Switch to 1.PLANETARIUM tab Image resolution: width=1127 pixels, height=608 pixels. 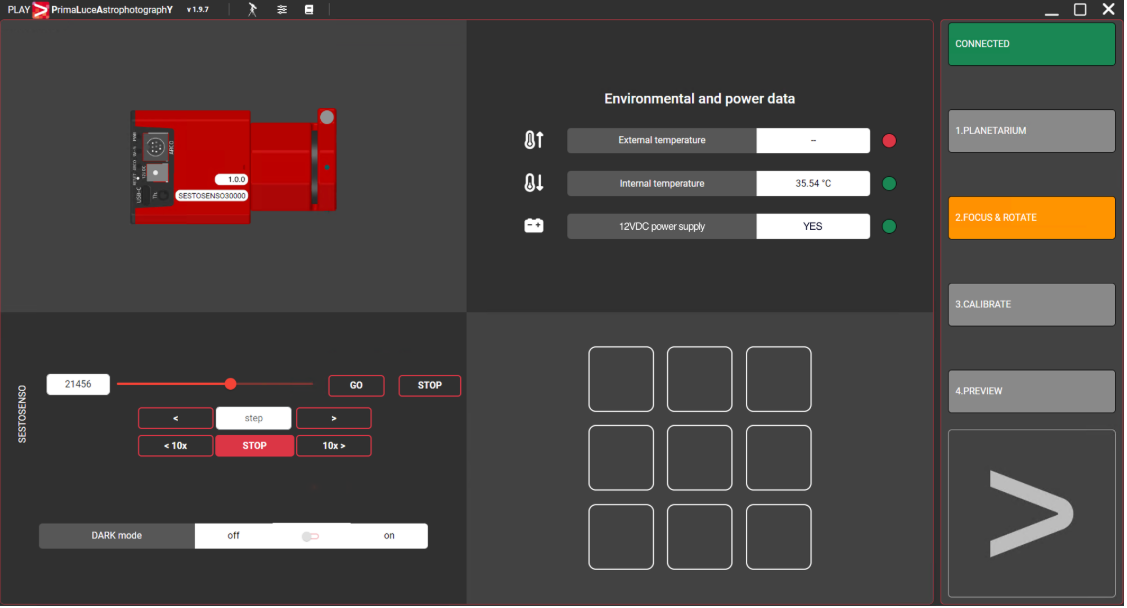[x=1031, y=131]
